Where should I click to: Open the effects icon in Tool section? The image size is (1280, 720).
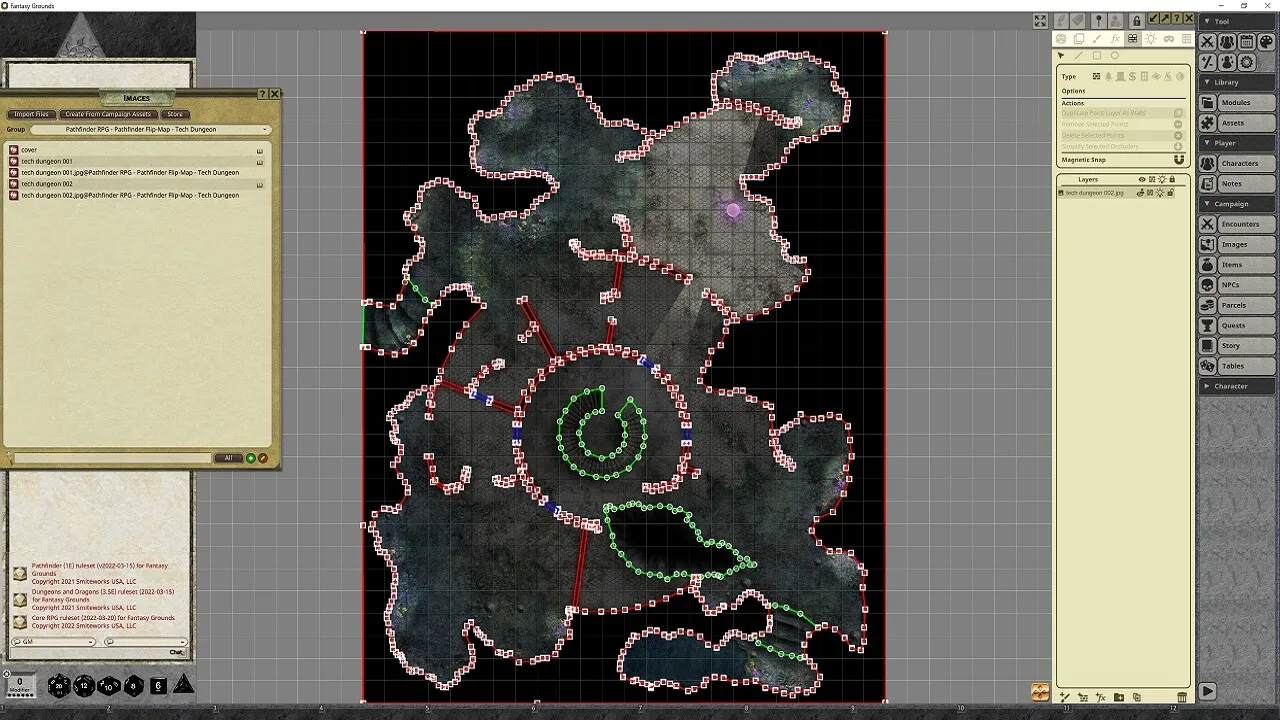click(1227, 62)
